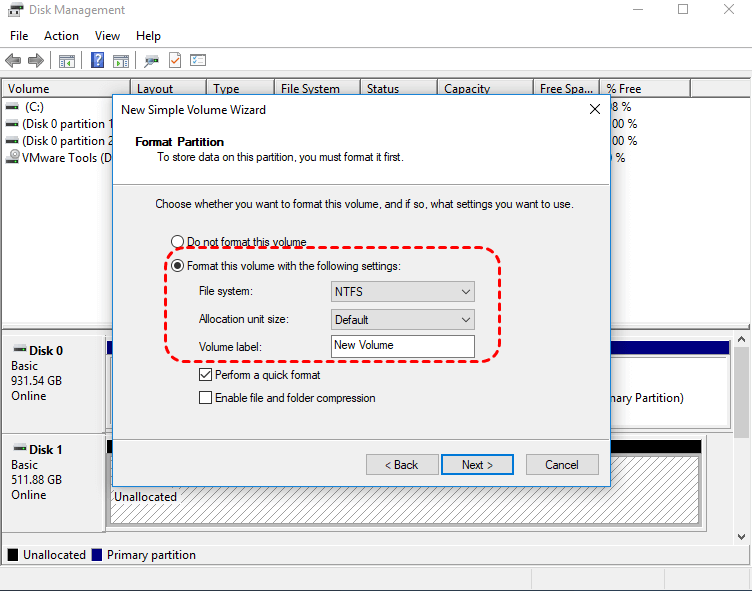752x591 pixels.
Task: Click the drive connection toolbar icon
Action: coord(152,61)
